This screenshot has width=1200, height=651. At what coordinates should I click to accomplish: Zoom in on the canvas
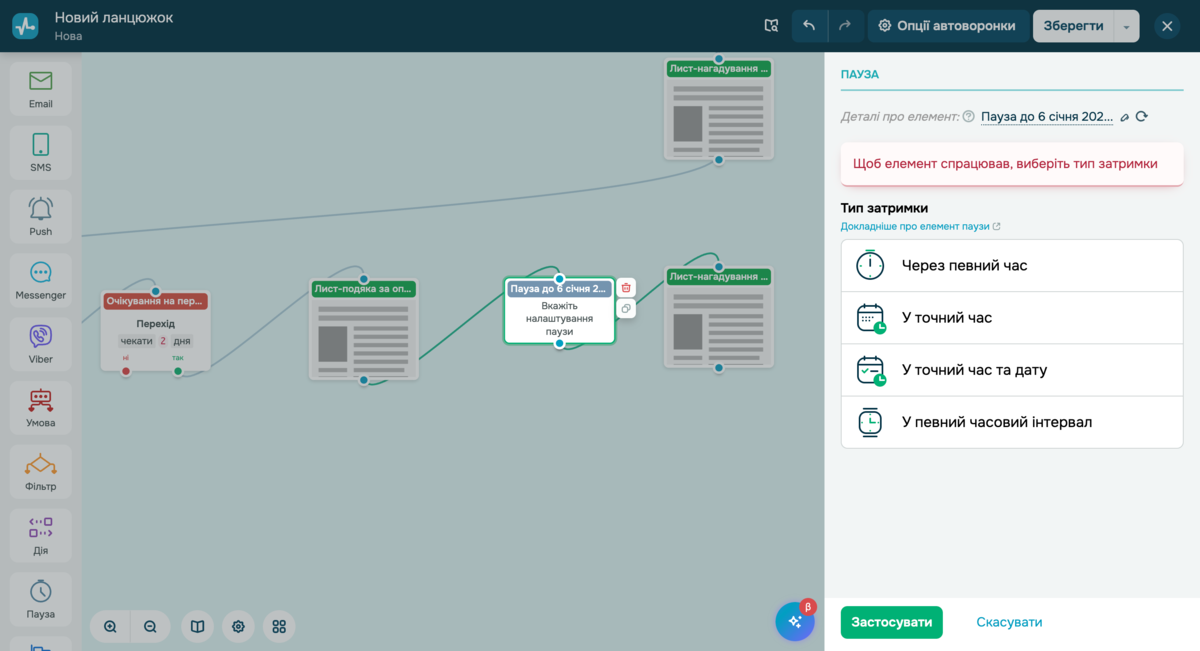[110, 626]
